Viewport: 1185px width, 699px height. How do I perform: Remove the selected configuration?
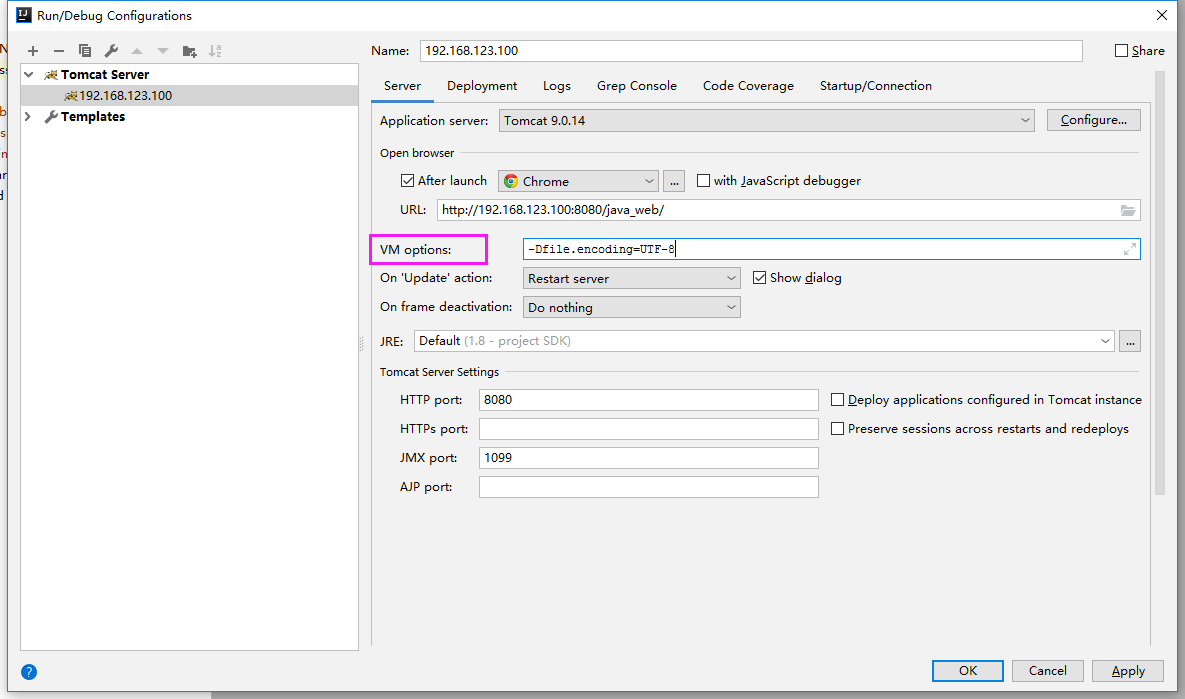[58, 50]
